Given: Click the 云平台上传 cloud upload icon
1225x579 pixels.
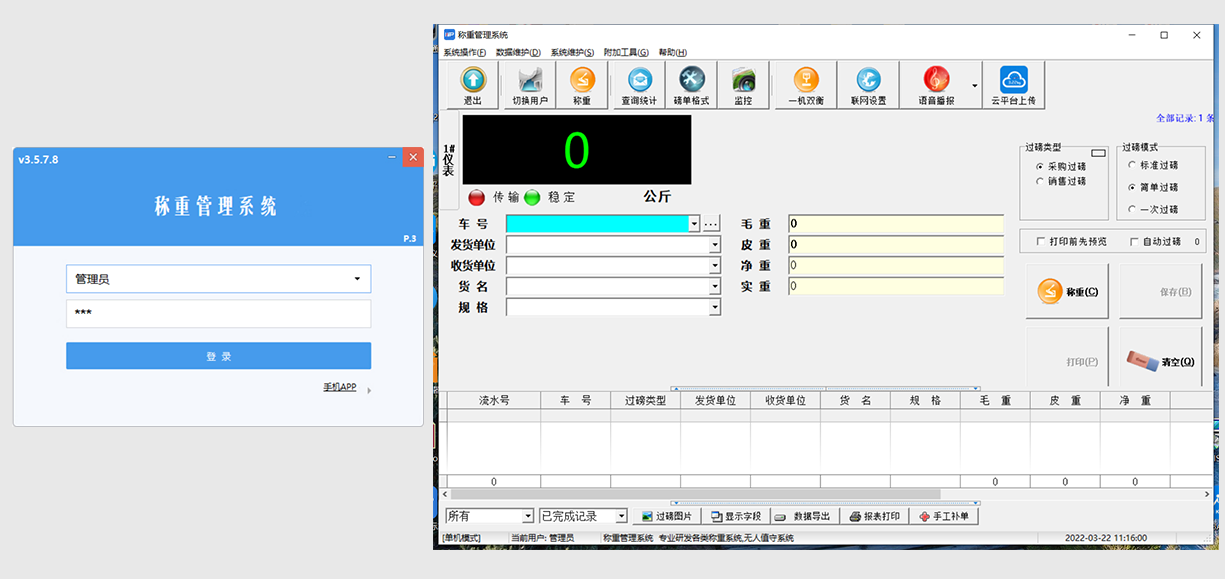Looking at the screenshot, I should tap(1013, 85).
